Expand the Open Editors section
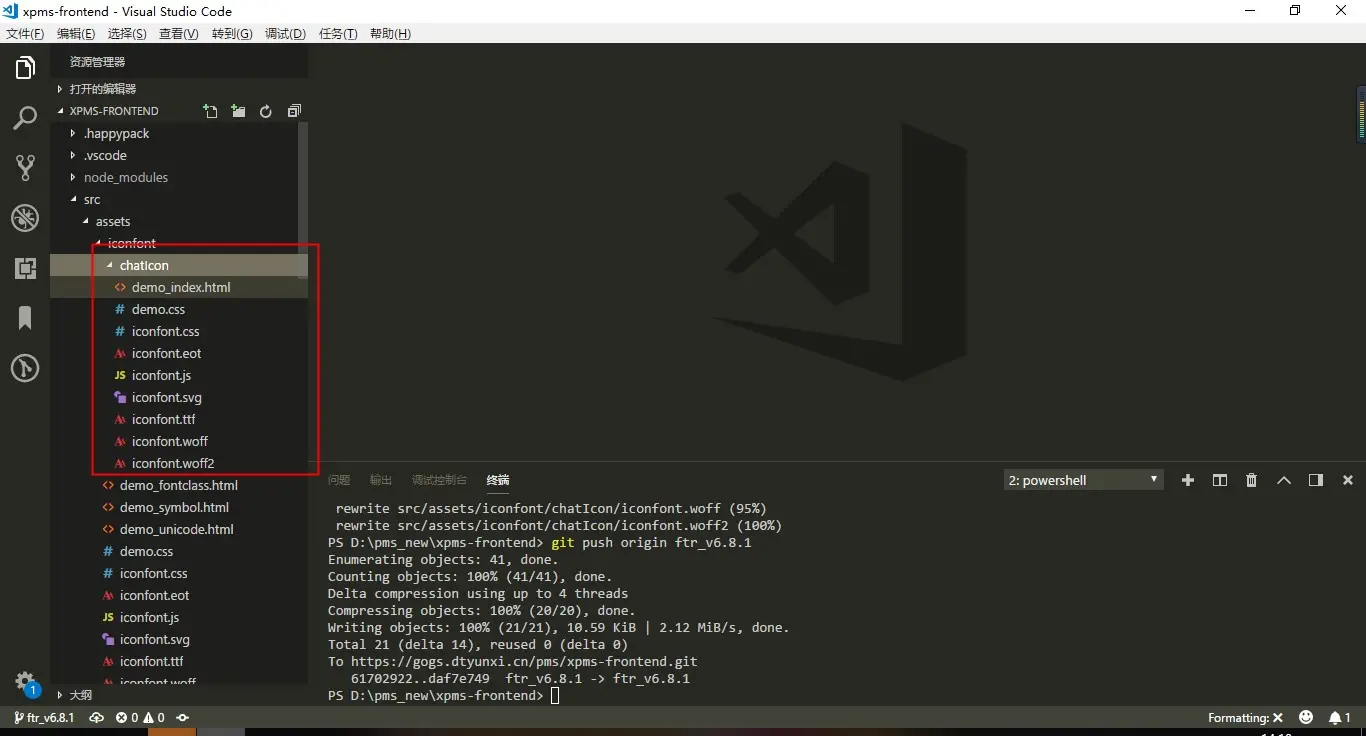1366x736 pixels. (x=179, y=89)
